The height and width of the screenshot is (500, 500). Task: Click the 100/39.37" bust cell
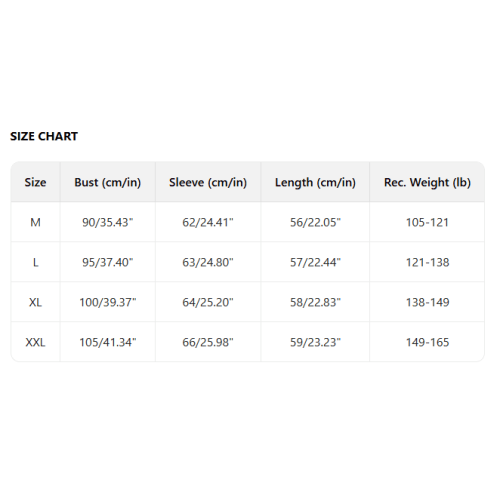[108, 302]
